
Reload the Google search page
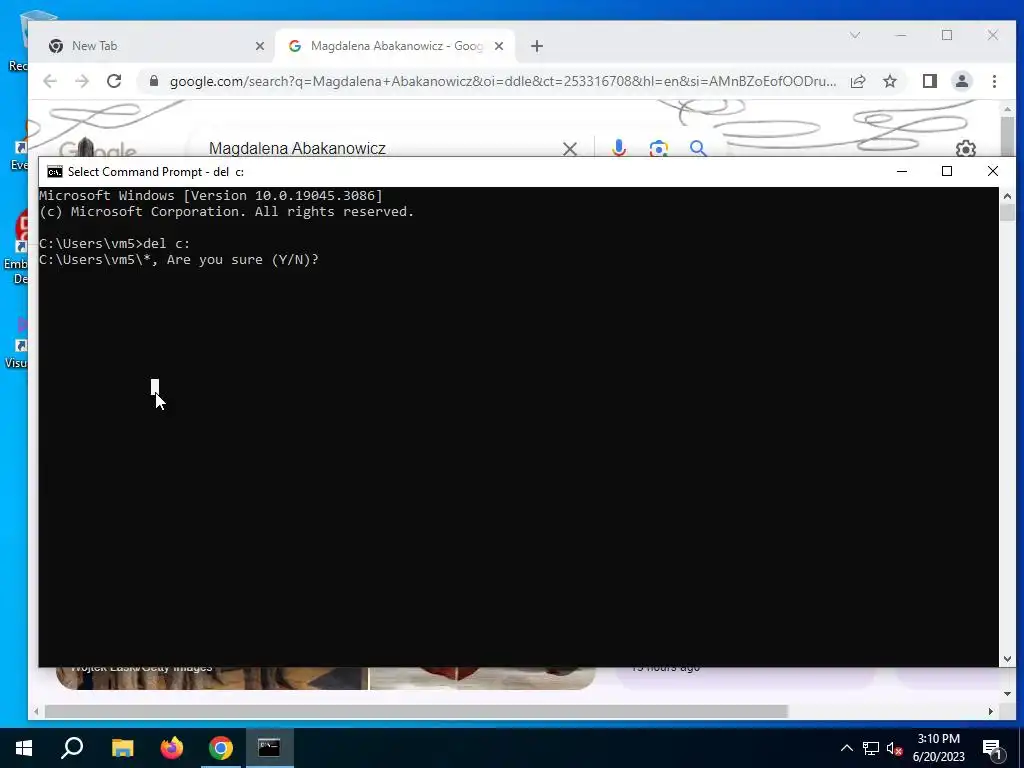point(114,81)
